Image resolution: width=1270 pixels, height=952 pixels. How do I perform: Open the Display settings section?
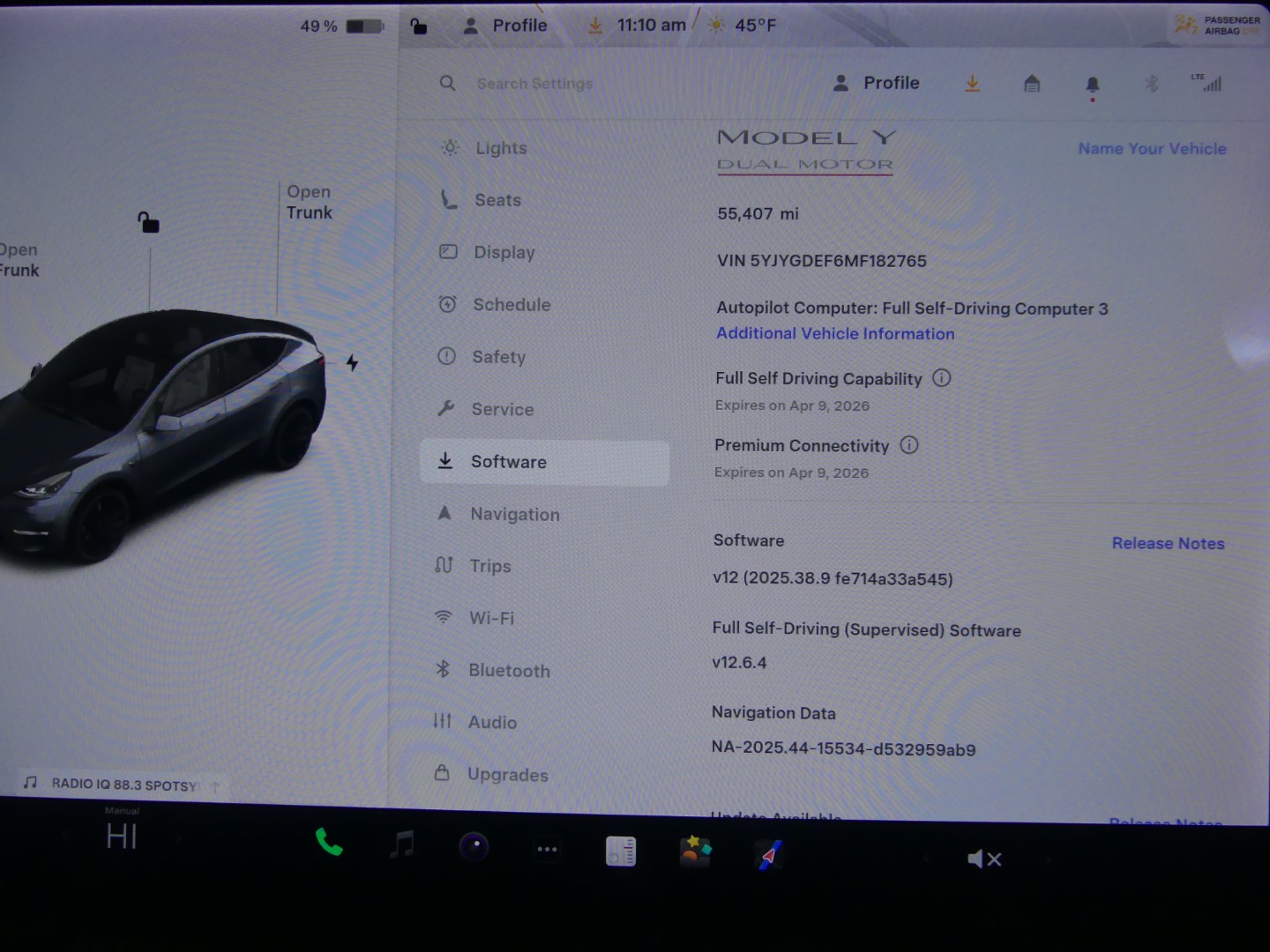click(x=504, y=252)
